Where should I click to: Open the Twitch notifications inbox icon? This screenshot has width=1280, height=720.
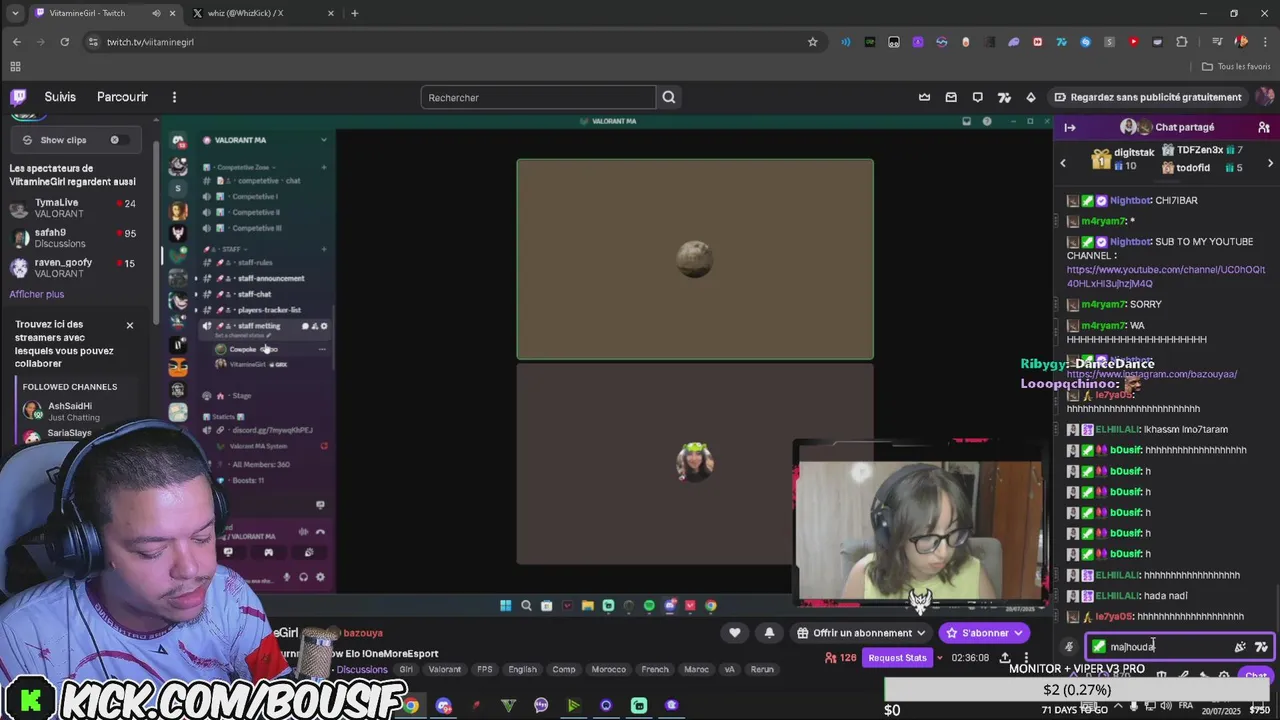coord(951,97)
